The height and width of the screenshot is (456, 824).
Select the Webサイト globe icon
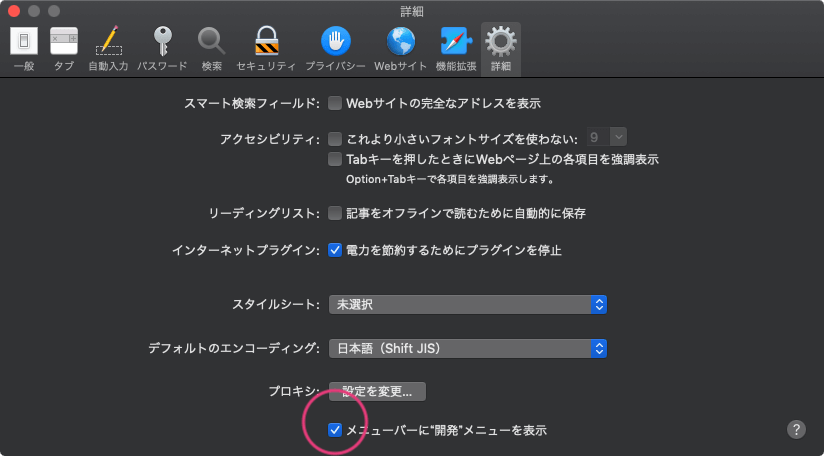tap(400, 47)
